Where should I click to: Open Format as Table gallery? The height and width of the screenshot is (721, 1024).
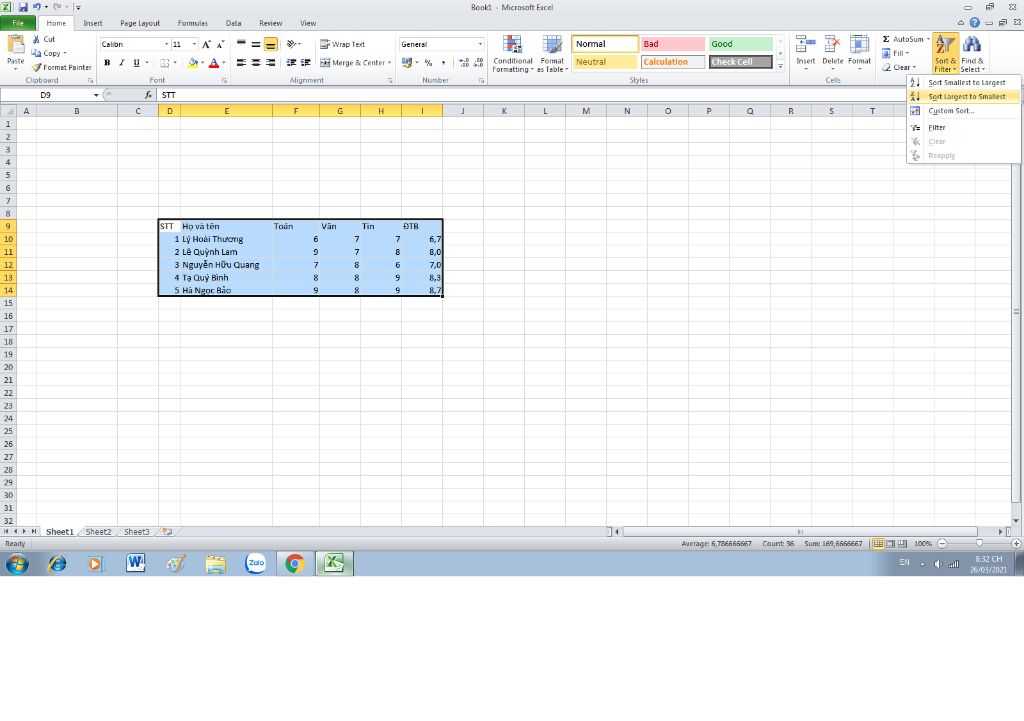pos(552,54)
